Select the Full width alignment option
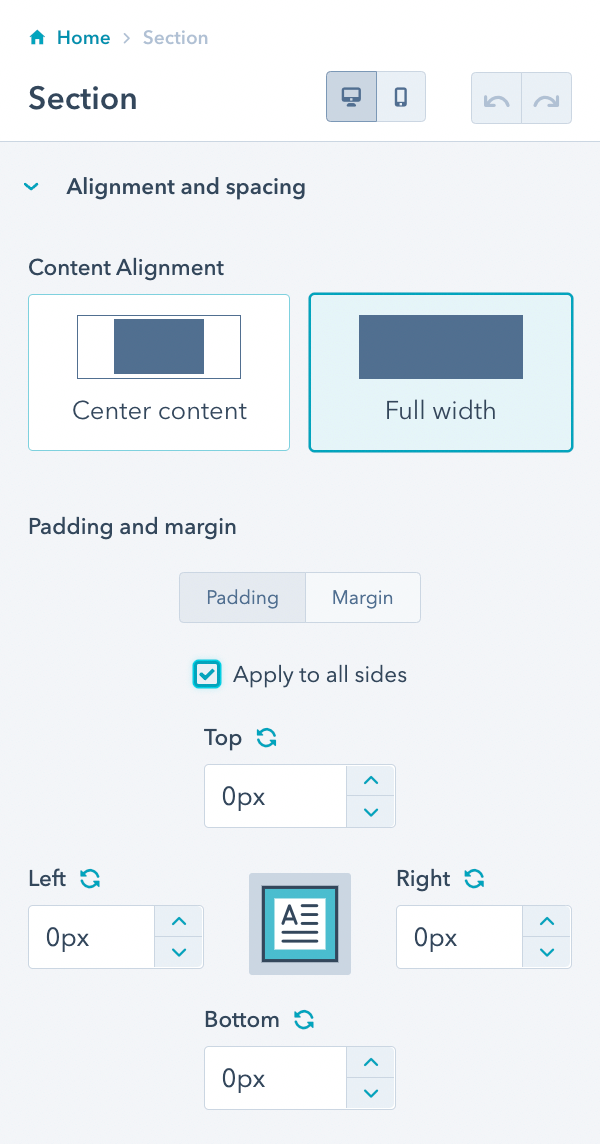Screen dimensions: 600x1144 point(440,372)
